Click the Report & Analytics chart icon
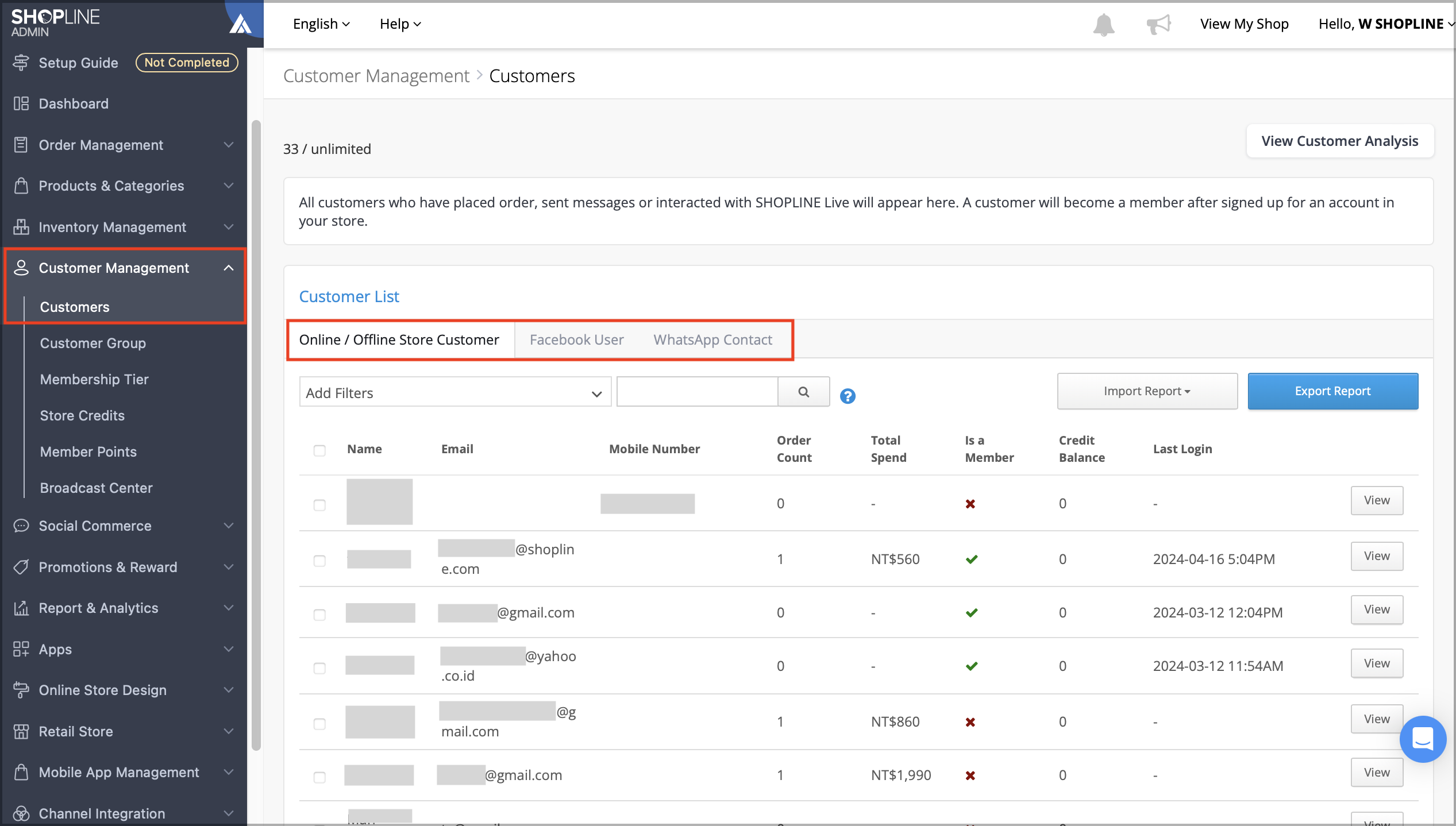This screenshot has width=1456, height=826. [x=21, y=608]
